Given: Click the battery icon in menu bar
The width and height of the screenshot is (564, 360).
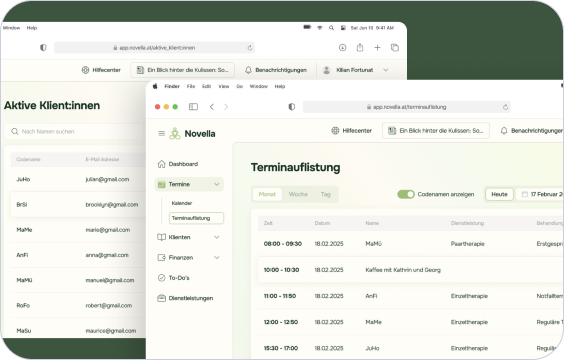Looking at the screenshot, I should tap(307, 27).
